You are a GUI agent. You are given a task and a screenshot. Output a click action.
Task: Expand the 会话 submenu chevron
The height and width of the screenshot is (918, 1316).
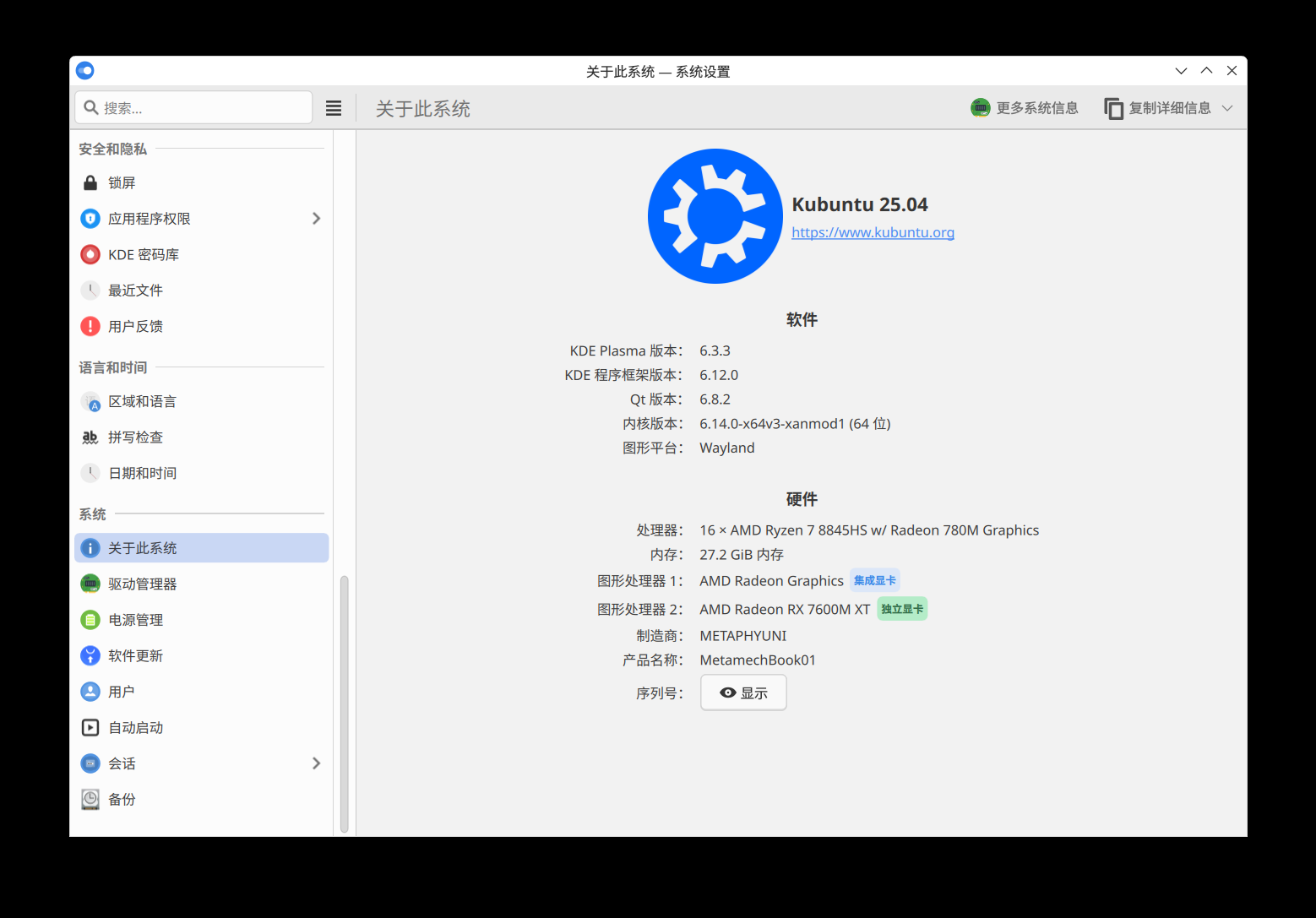tap(317, 763)
